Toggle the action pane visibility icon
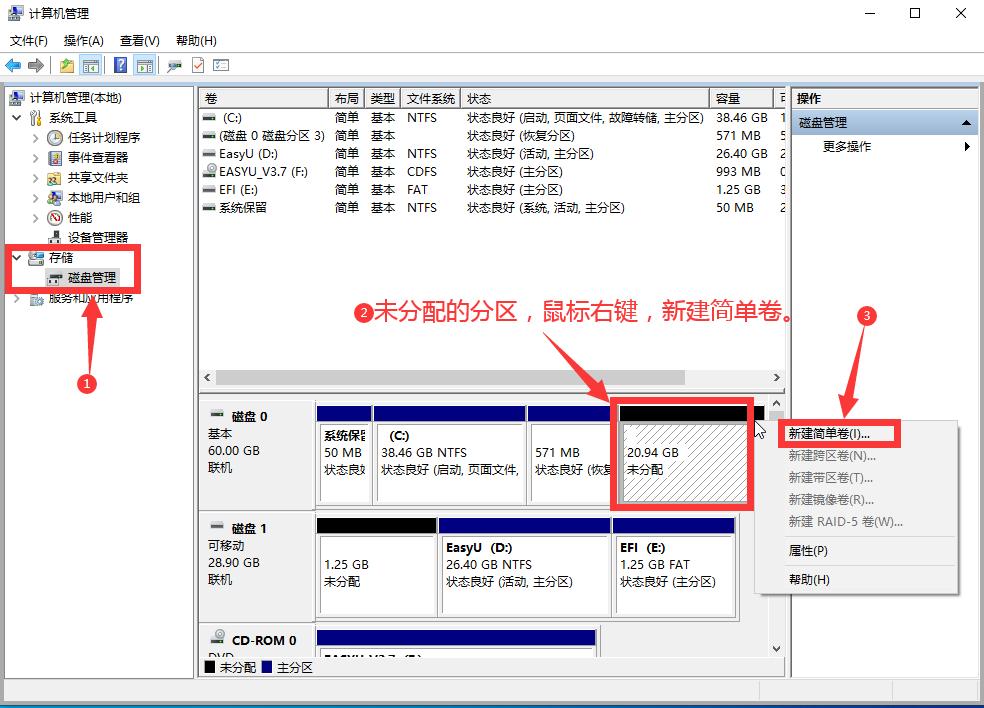The image size is (984, 708). (x=145, y=65)
